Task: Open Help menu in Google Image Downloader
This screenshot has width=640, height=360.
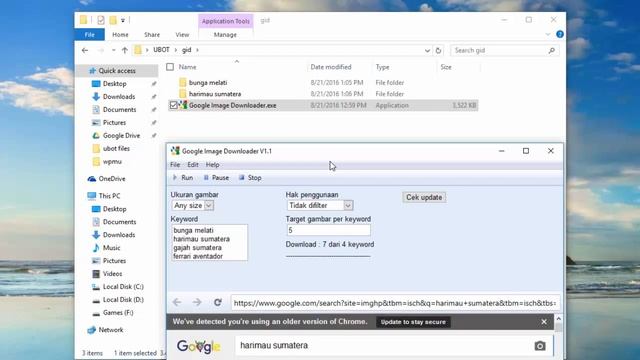Action: pos(212,165)
